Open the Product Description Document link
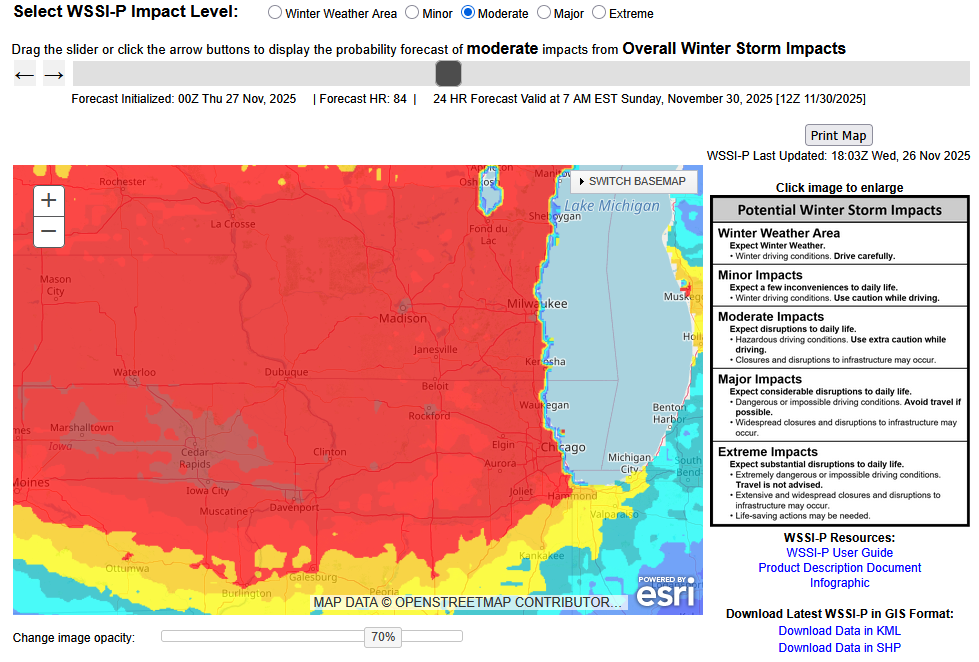979x662 pixels. click(x=839, y=568)
